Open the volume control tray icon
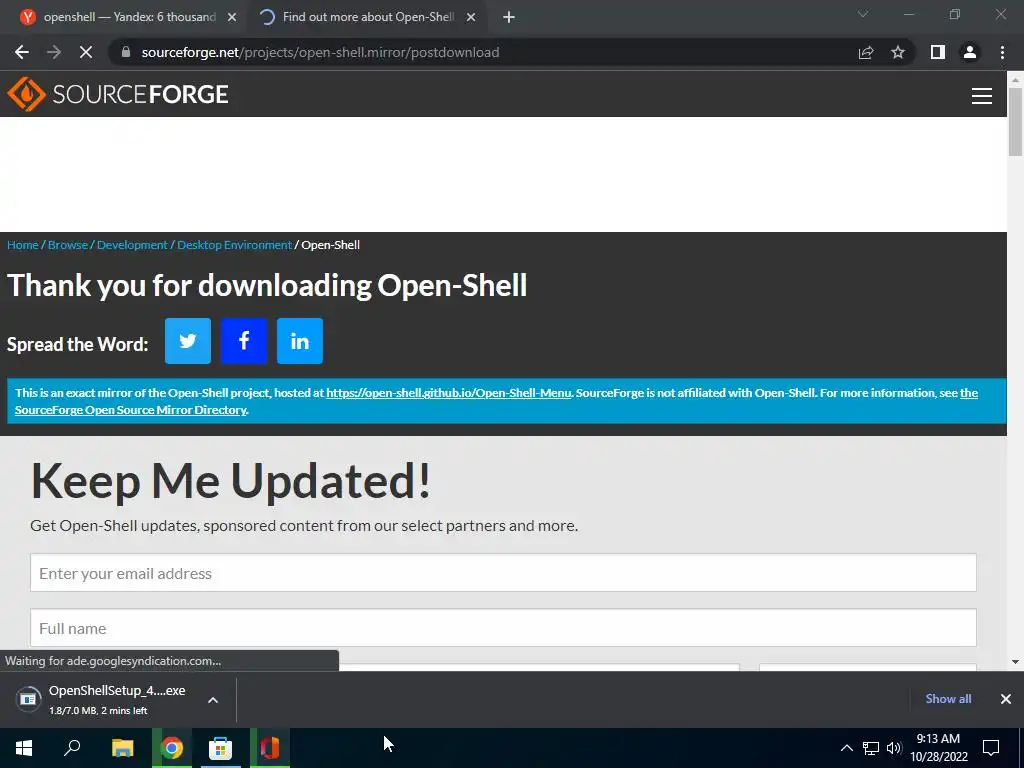The width and height of the screenshot is (1024, 768). [x=894, y=748]
